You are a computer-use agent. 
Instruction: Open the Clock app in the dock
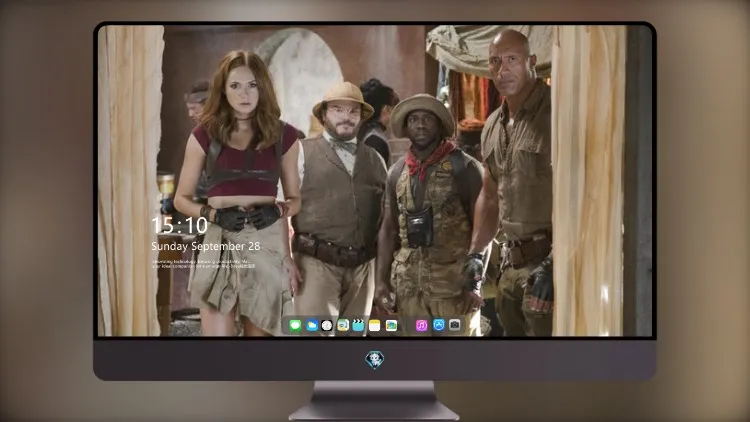point(327,325)
